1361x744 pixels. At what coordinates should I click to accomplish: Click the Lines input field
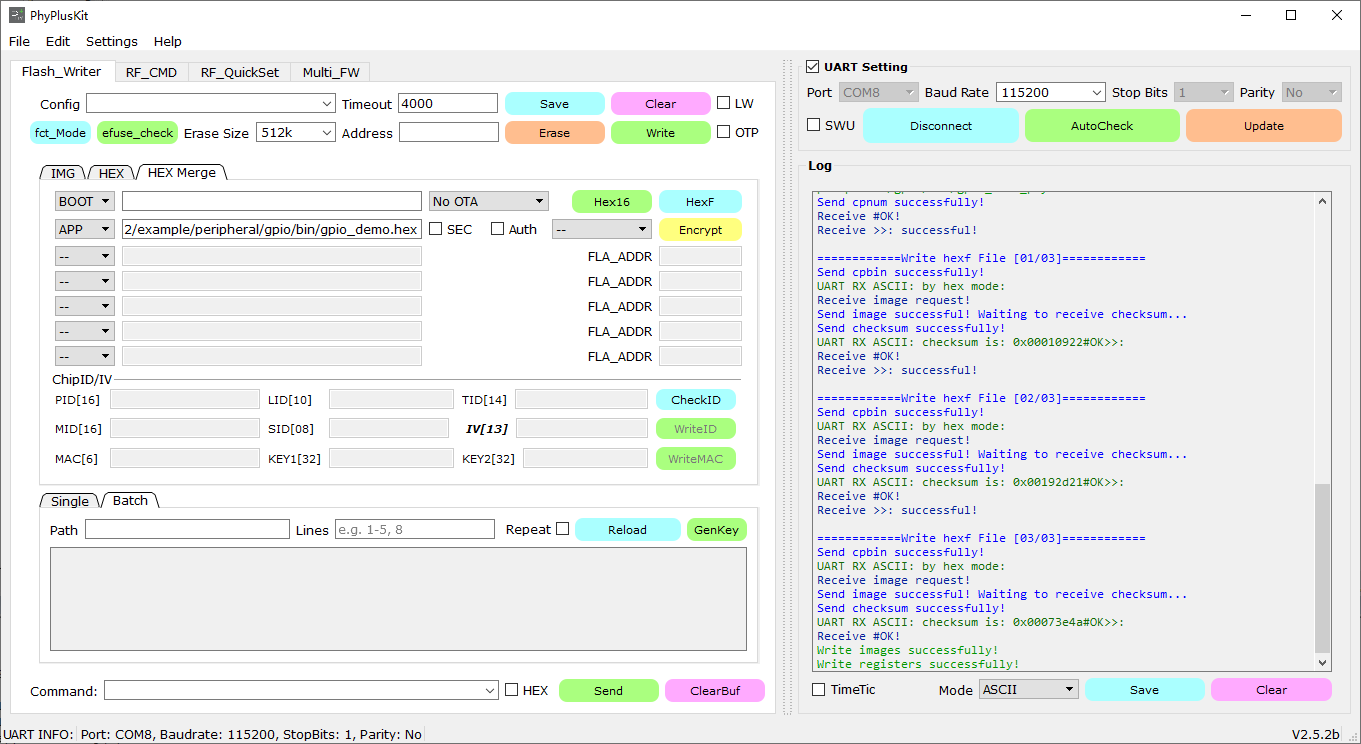pos(414,529)
